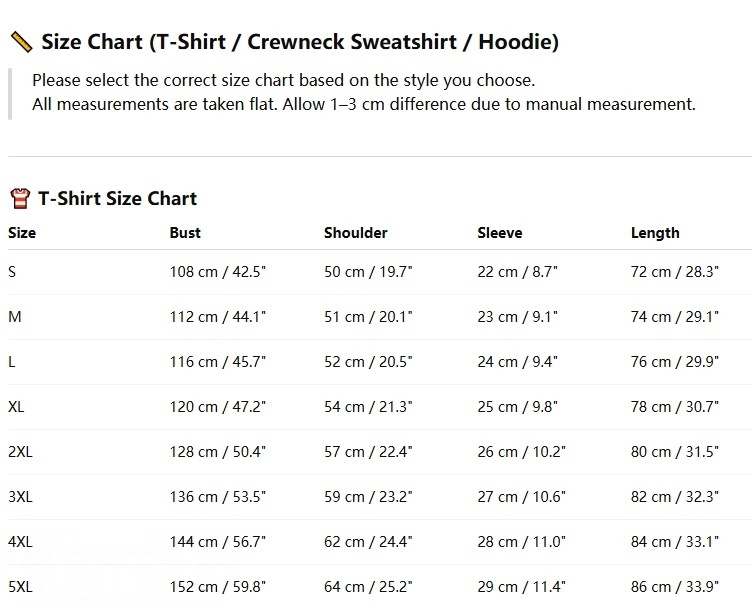Click the 4XL size row label
The image size is (752, 607).
click(20, 542)
